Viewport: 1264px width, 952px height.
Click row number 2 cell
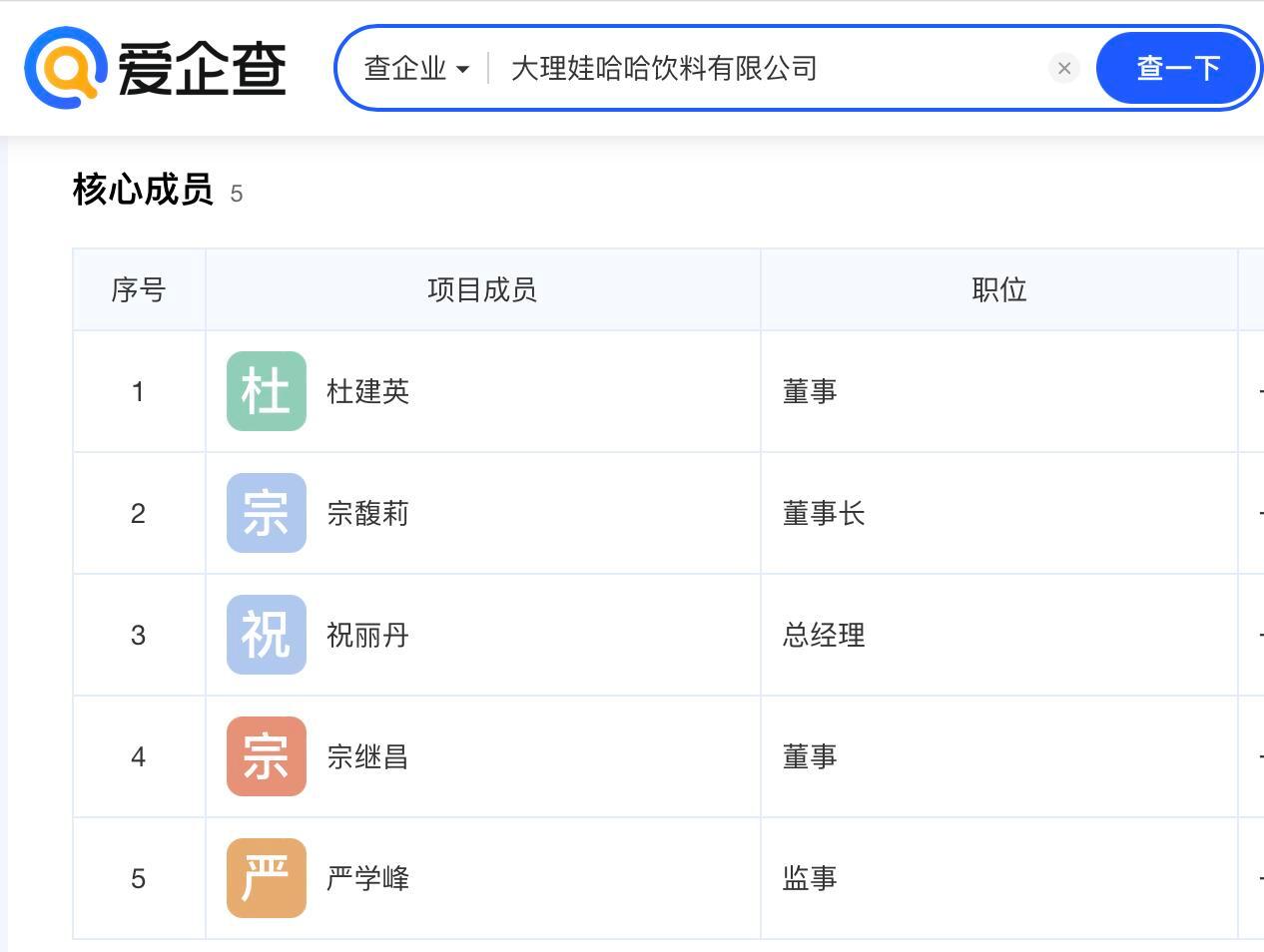click(x=139, y=513)
